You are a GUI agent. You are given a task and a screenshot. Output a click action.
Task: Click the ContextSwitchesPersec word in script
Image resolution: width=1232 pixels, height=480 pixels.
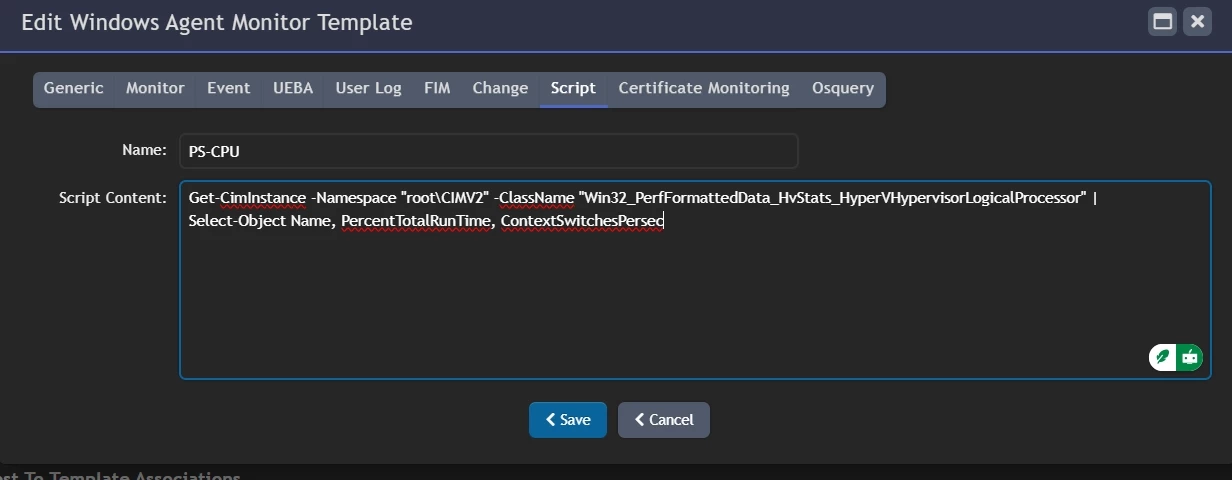click(x=582, y=220)
